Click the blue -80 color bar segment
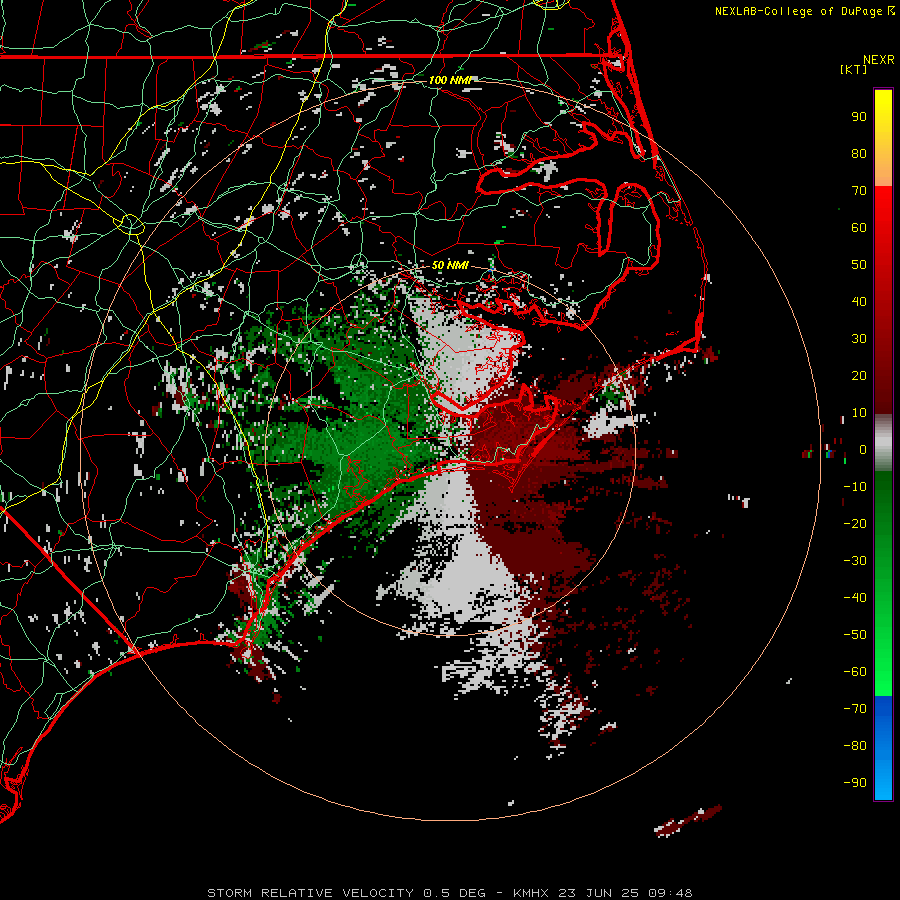Screen dimensions: 900x900 tap(883, 746)
